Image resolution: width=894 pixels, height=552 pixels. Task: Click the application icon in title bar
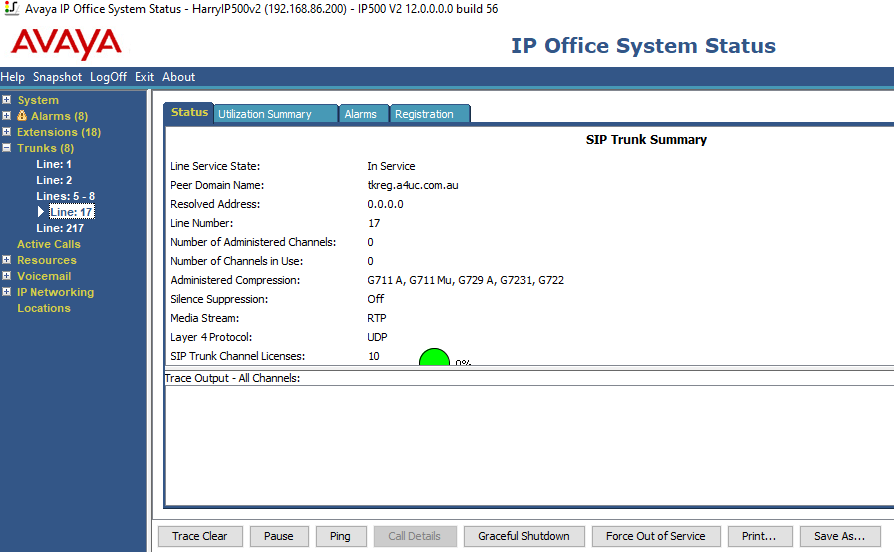(11, 9)
